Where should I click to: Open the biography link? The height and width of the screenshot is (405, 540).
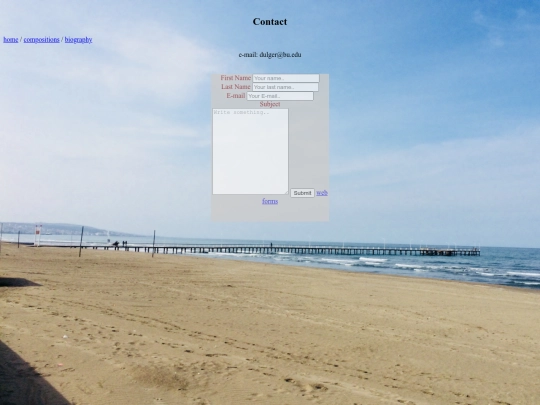point(78,40)
